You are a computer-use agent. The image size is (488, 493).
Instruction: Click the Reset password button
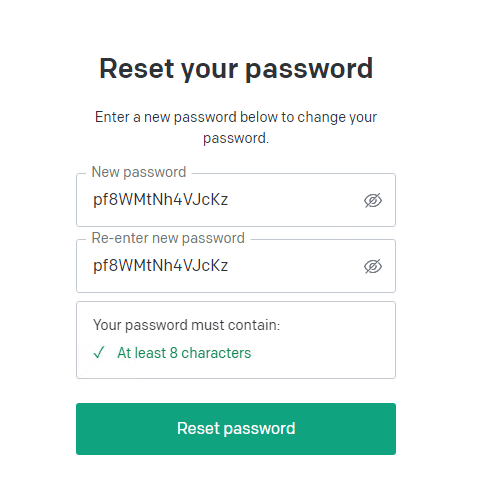[236, 429]
